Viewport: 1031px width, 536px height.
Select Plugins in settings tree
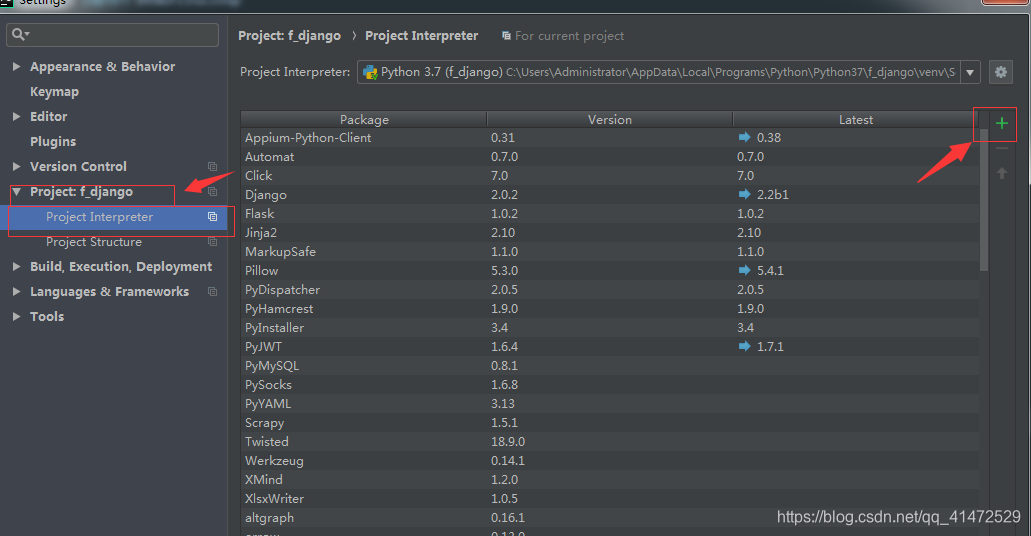click(x=53, y=141)
